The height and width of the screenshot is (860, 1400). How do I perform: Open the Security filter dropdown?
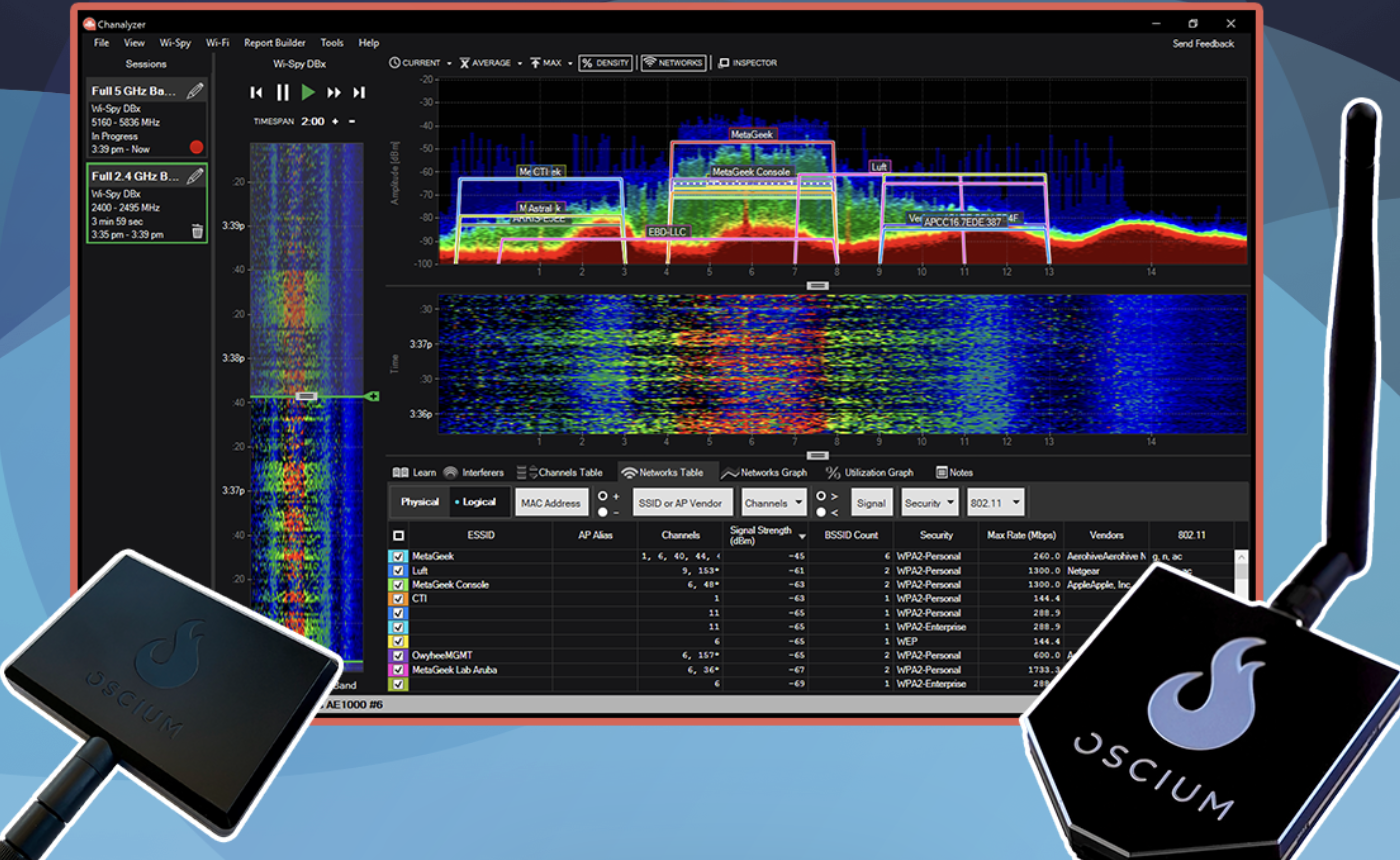[x=929, y=503]
